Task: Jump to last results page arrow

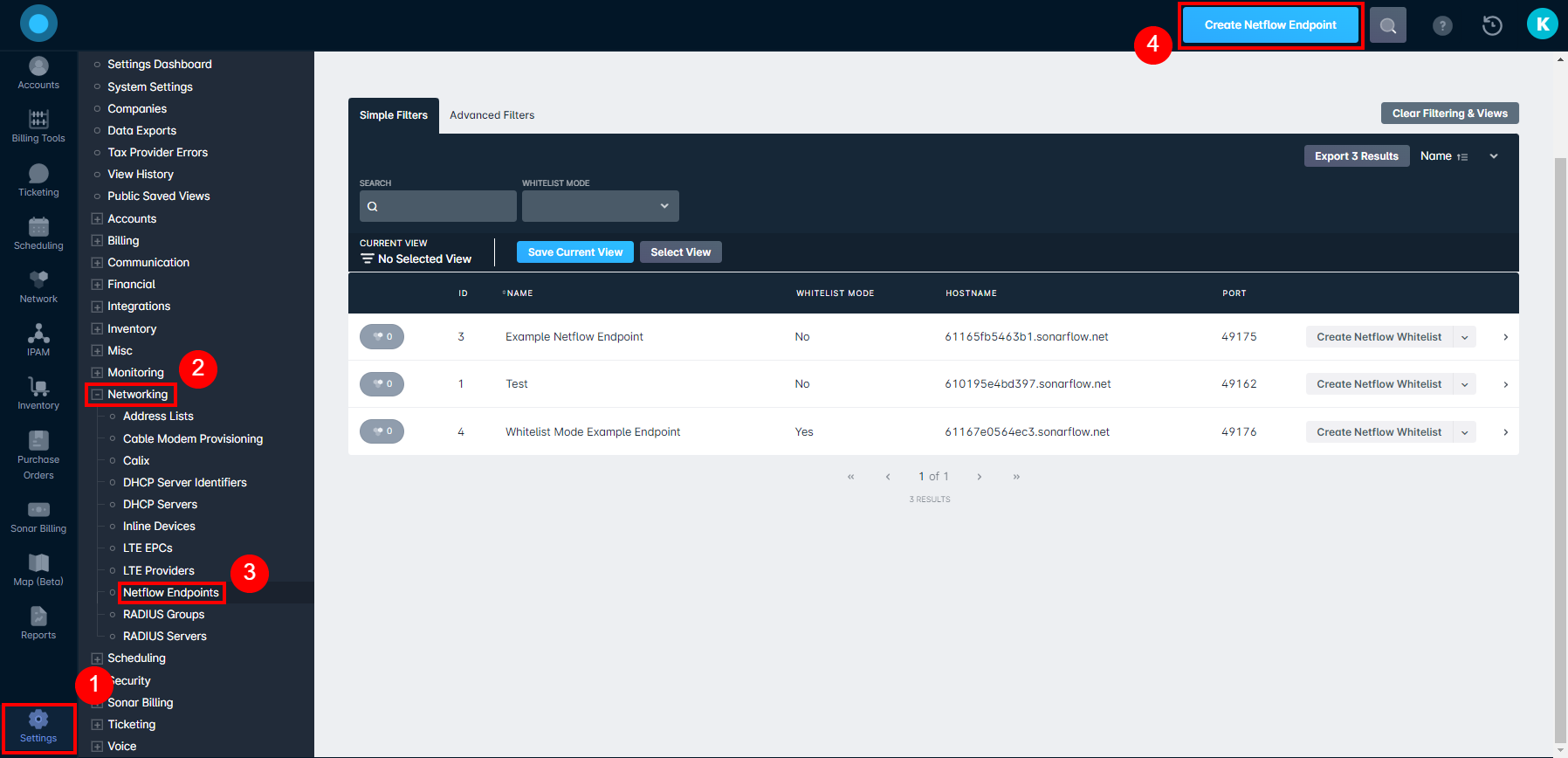Action: [x=1016, y=477]
